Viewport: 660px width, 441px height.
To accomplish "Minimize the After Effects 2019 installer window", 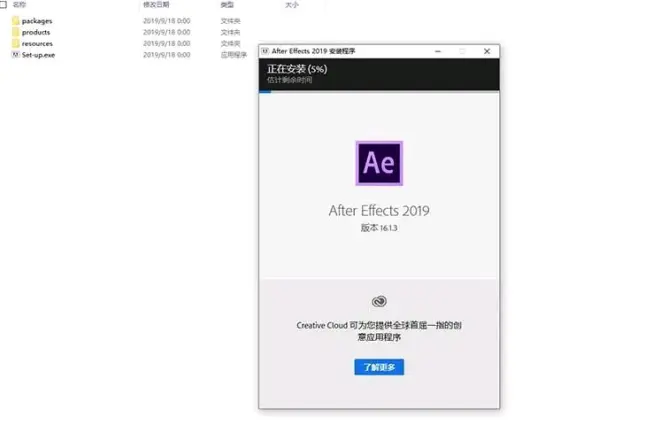I will tap(438, 51).
